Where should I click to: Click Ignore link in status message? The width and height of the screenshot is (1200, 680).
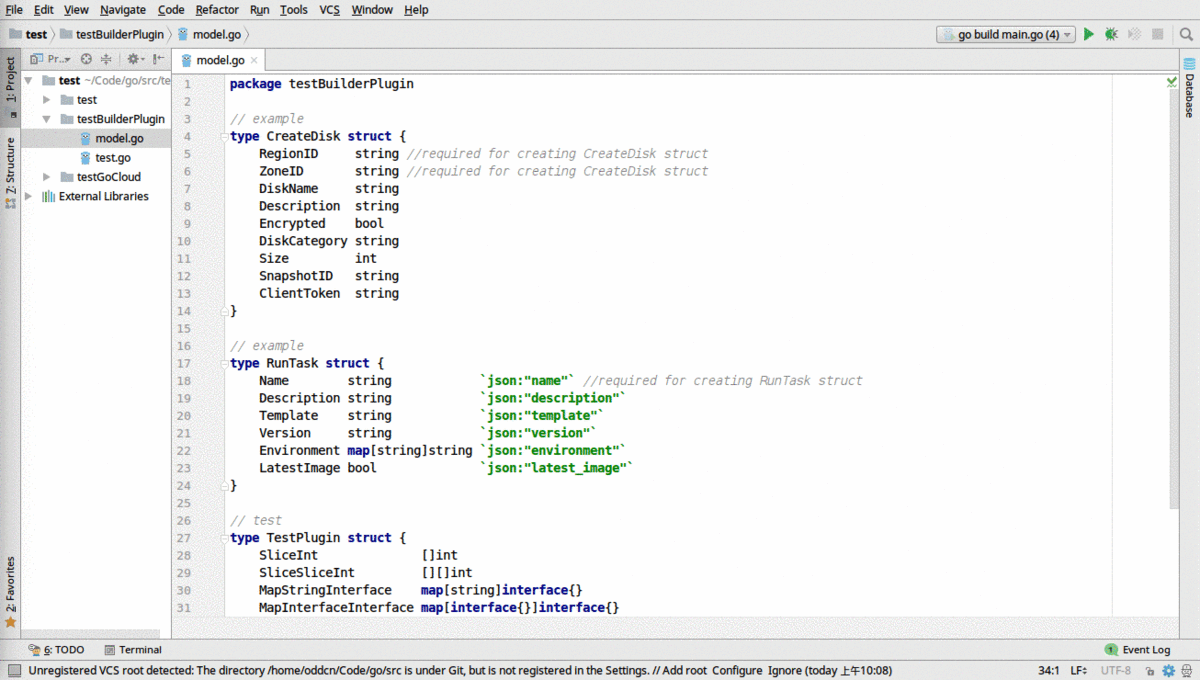[x=785, y=671]
